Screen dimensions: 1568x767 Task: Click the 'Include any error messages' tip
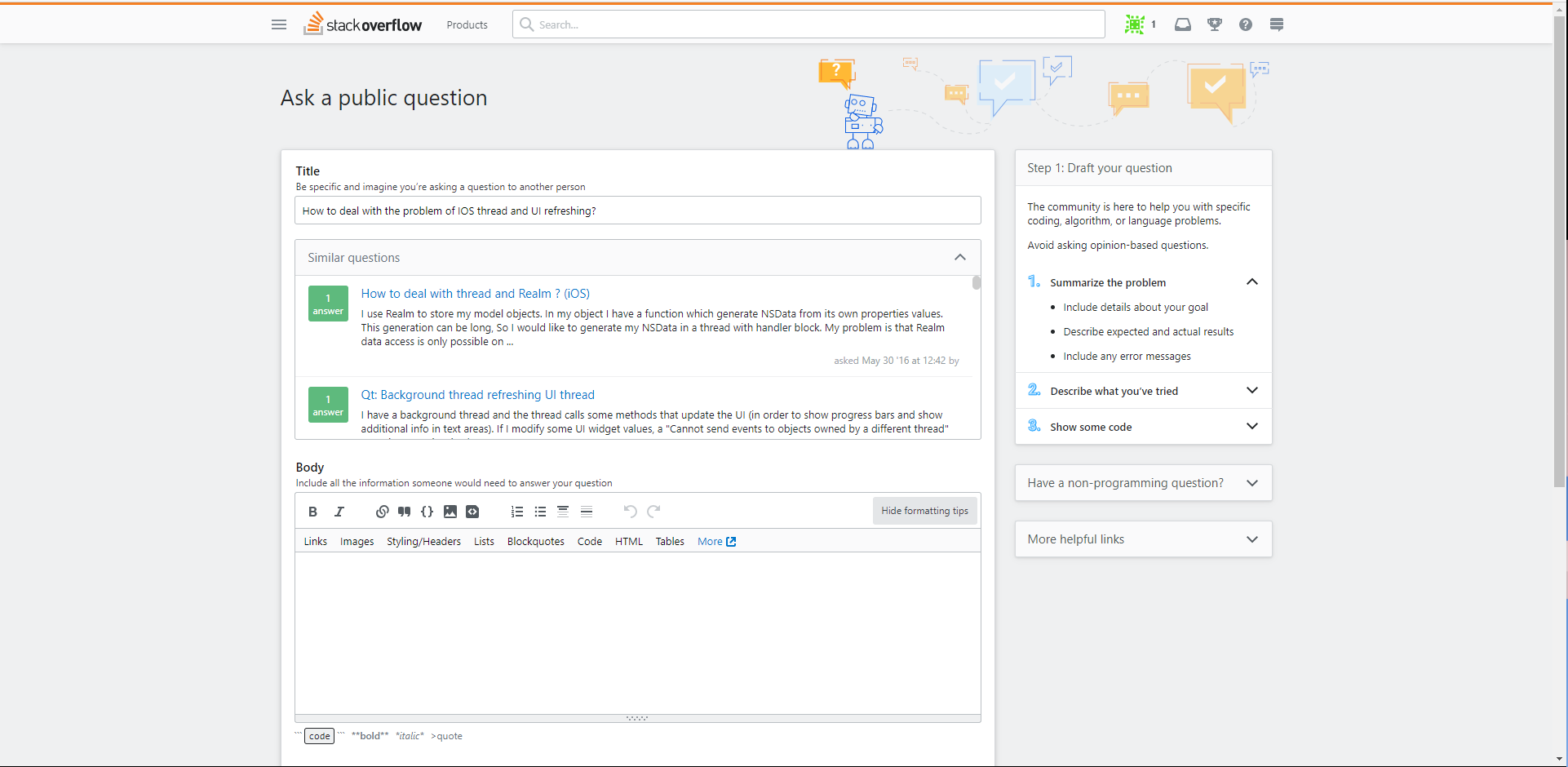pos(1127,357)
